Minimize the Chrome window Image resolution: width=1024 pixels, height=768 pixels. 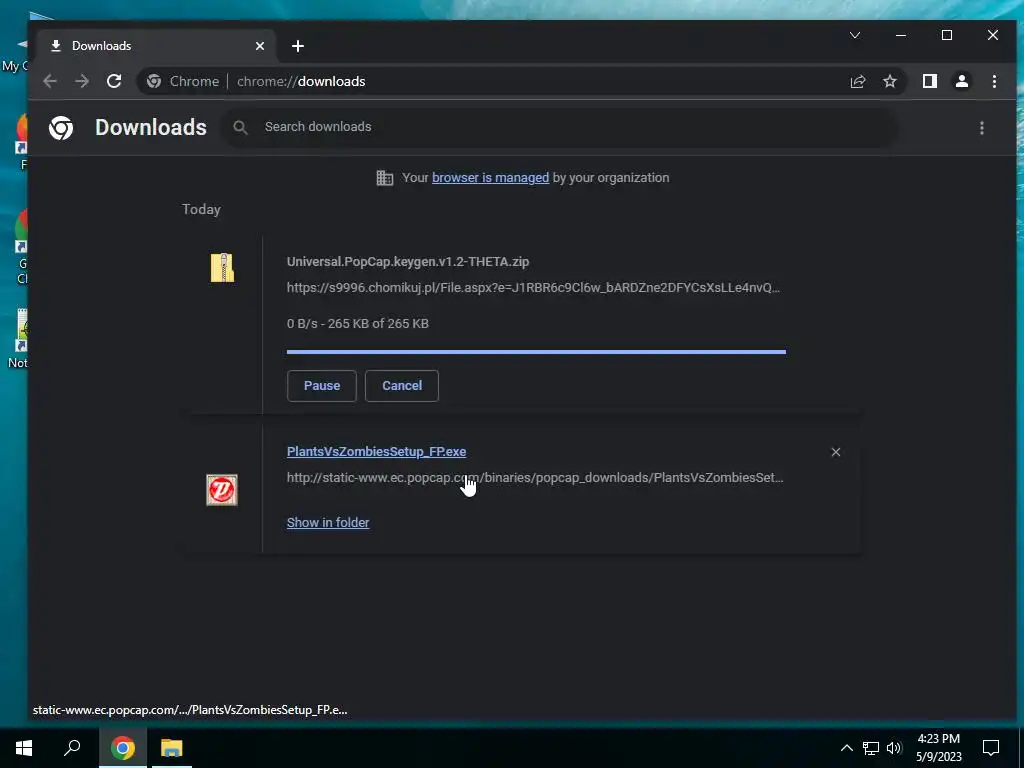901,35
